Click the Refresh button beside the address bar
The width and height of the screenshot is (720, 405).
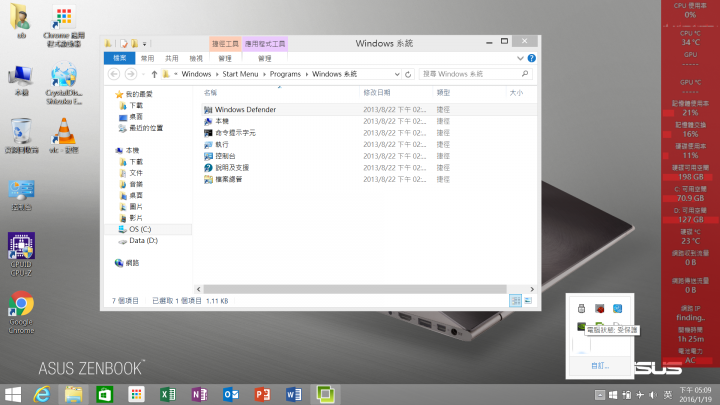tap(408, 74)
